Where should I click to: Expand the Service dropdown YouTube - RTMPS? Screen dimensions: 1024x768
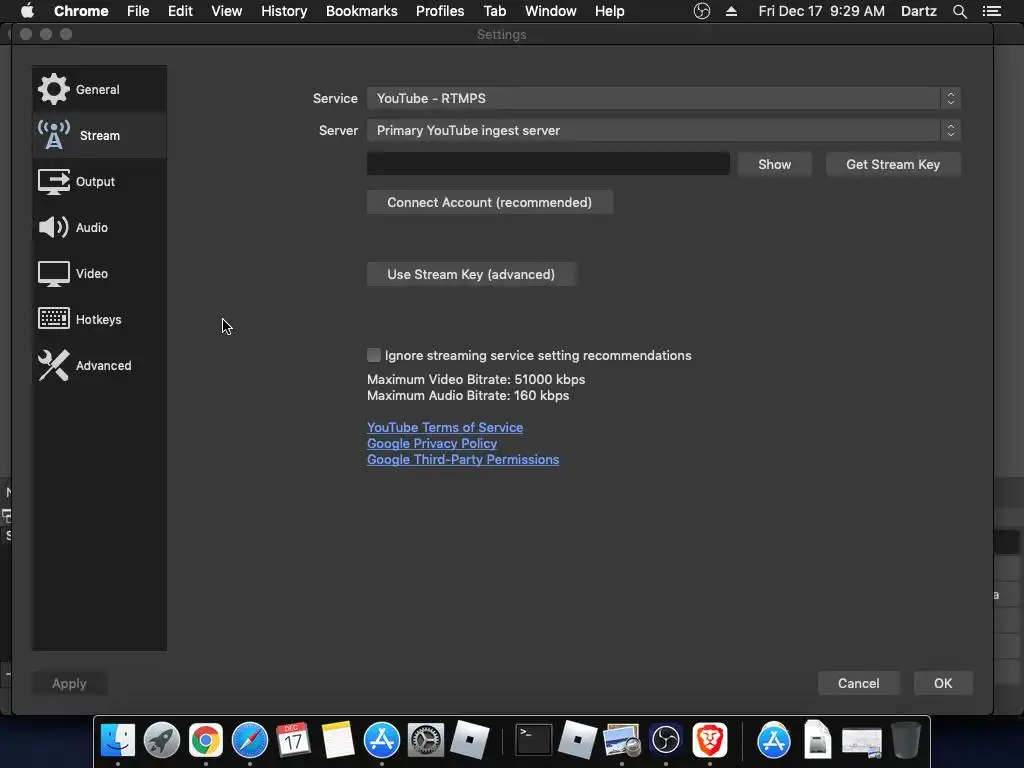click(664, 98)
